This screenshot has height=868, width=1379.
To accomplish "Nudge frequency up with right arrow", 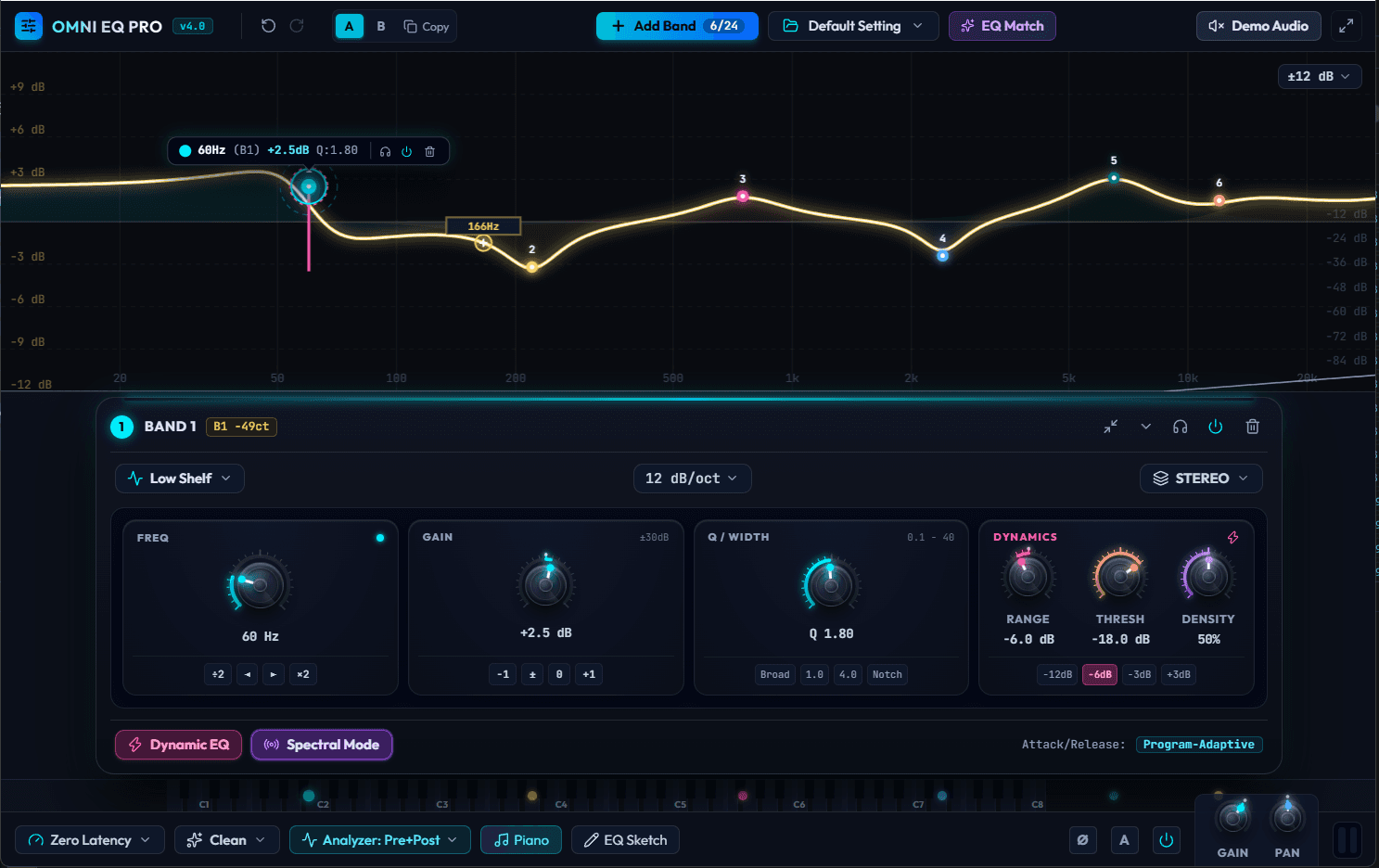I will point(274,674).
